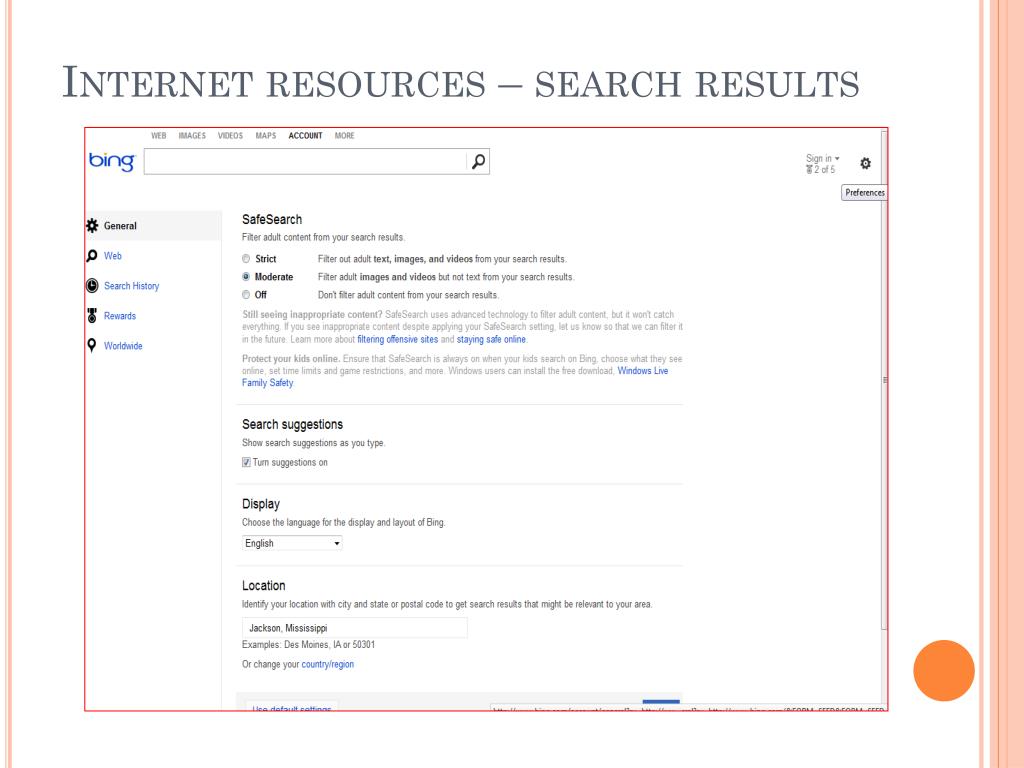Select the Strict SafeSearch radio button
This screenshot has height=768, width=1024.
pyautogui.click(x=246, y=259)
